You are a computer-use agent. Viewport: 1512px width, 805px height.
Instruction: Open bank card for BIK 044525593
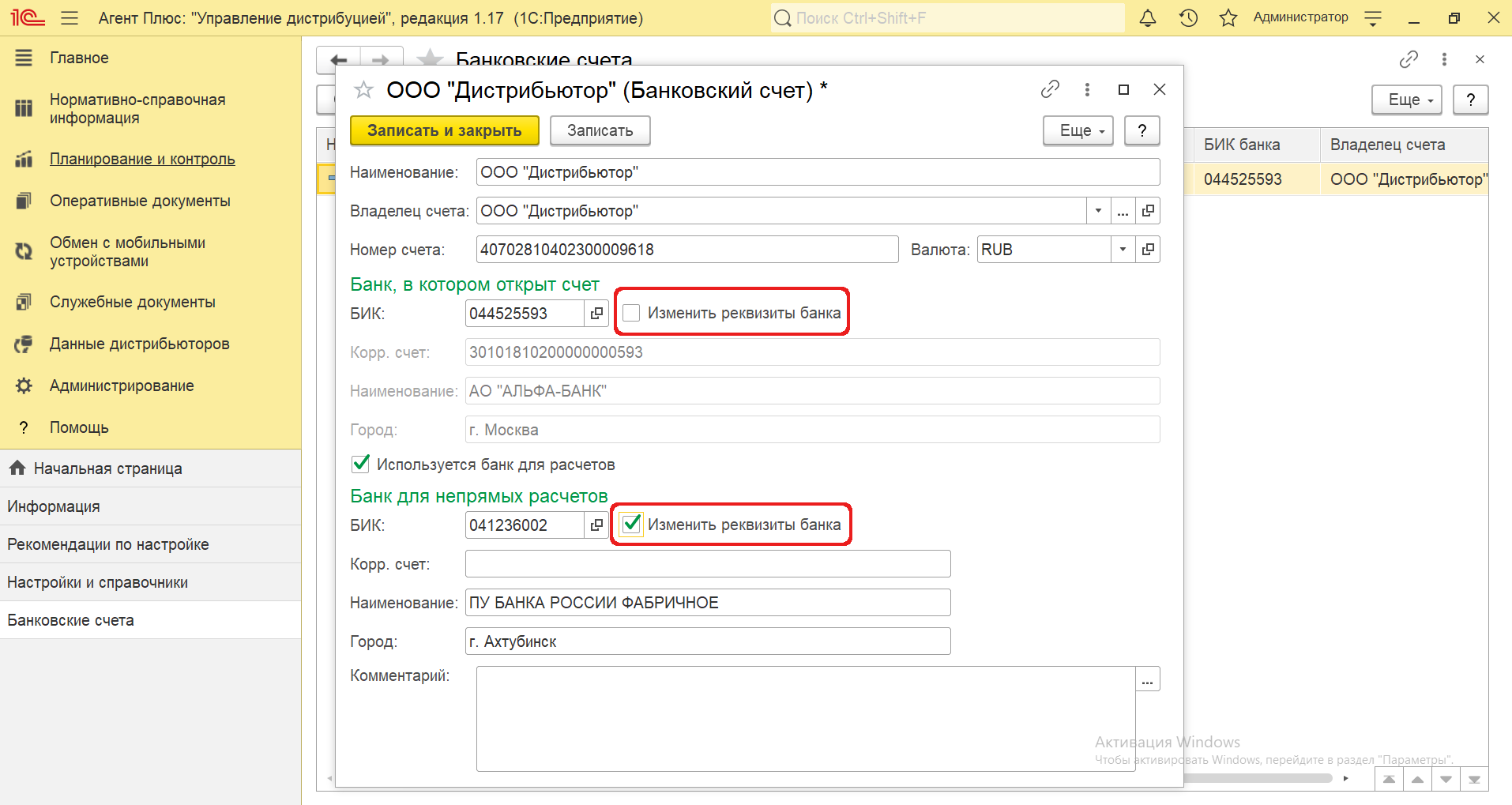click(x=596, y=314)
